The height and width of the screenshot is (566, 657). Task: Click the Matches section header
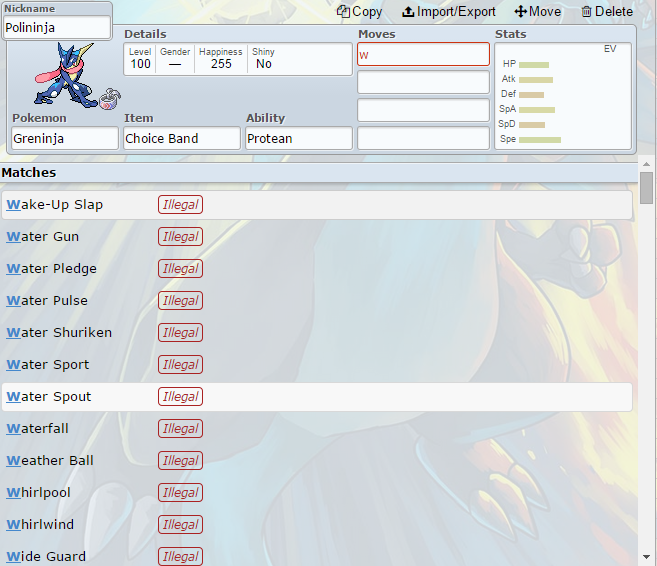tap(319, 173)
